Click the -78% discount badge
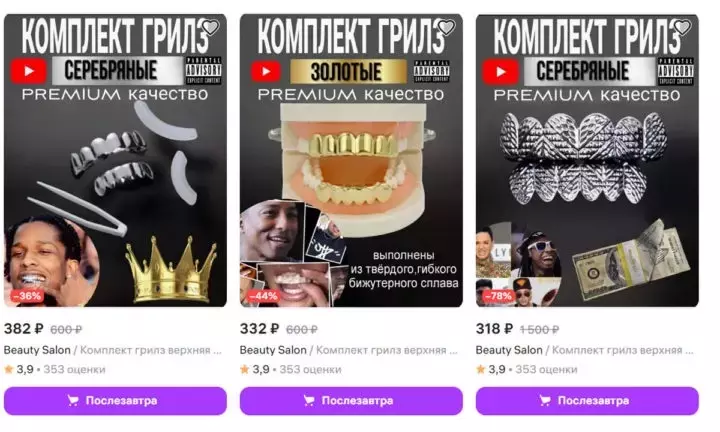This screenshot has width=720, height=432. pos(499,296)
